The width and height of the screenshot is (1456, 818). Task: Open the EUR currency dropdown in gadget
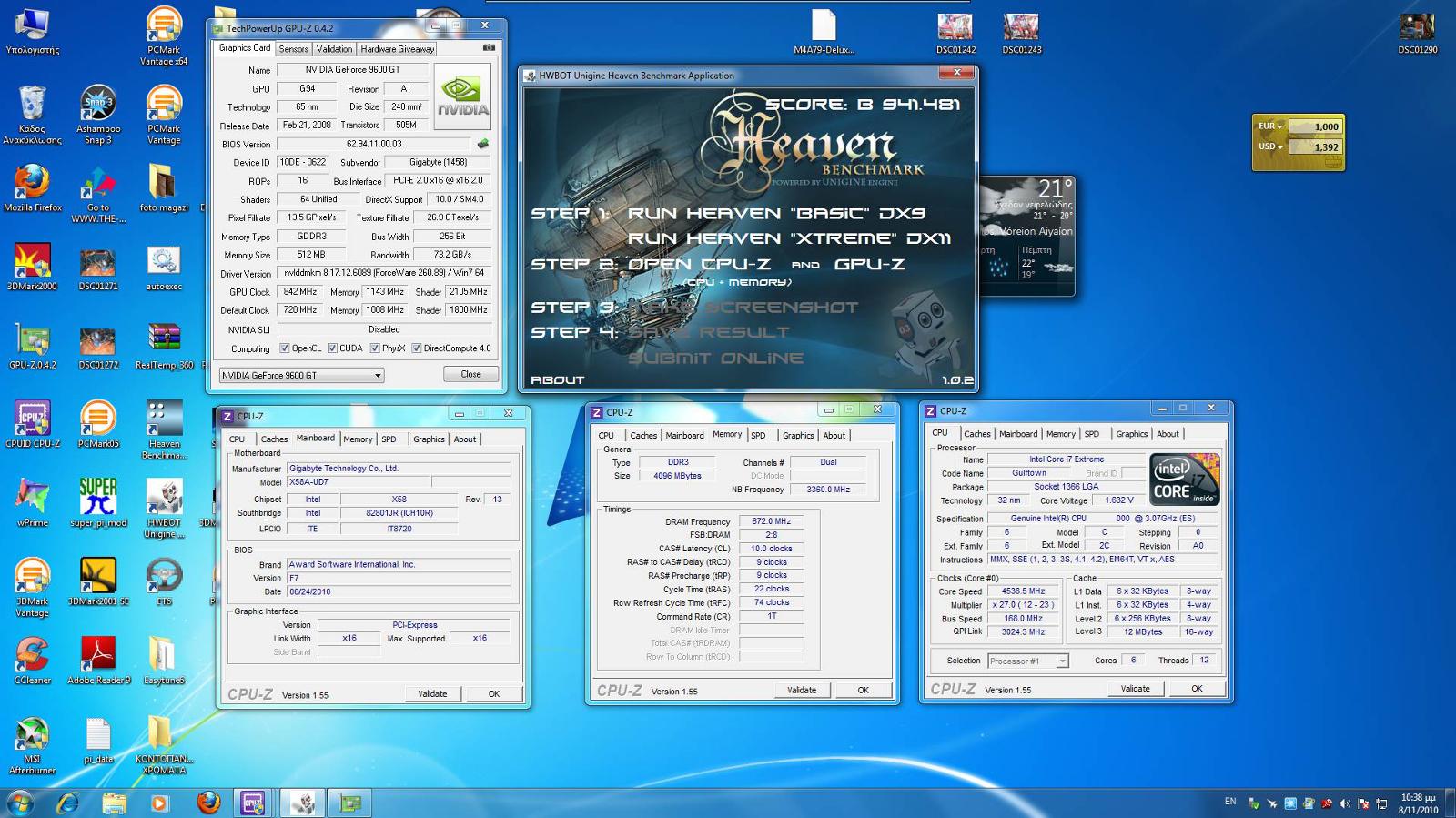click(x=1270, y=126)
